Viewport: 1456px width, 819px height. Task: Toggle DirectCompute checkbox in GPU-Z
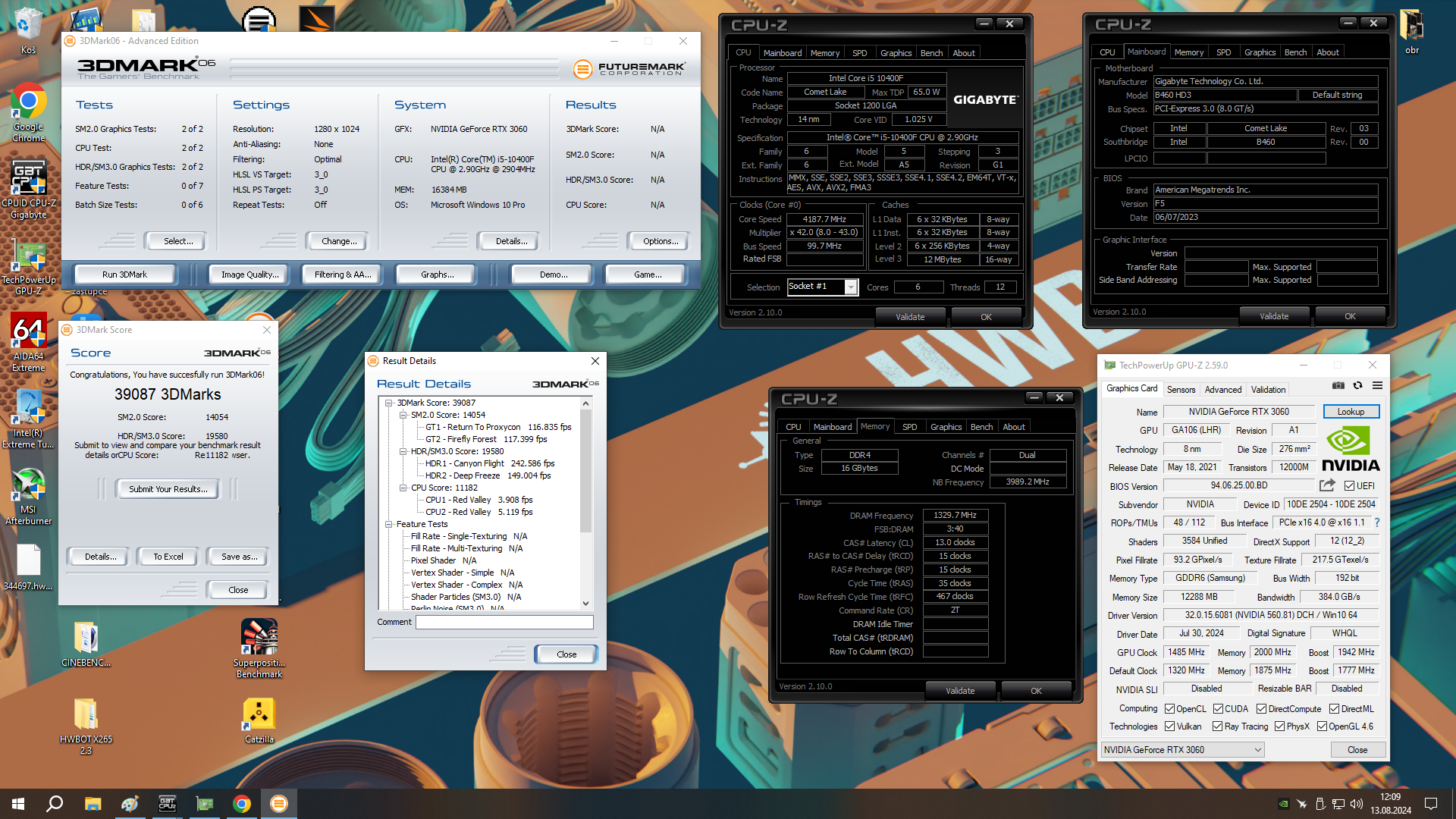click(x=1262, y=709)
